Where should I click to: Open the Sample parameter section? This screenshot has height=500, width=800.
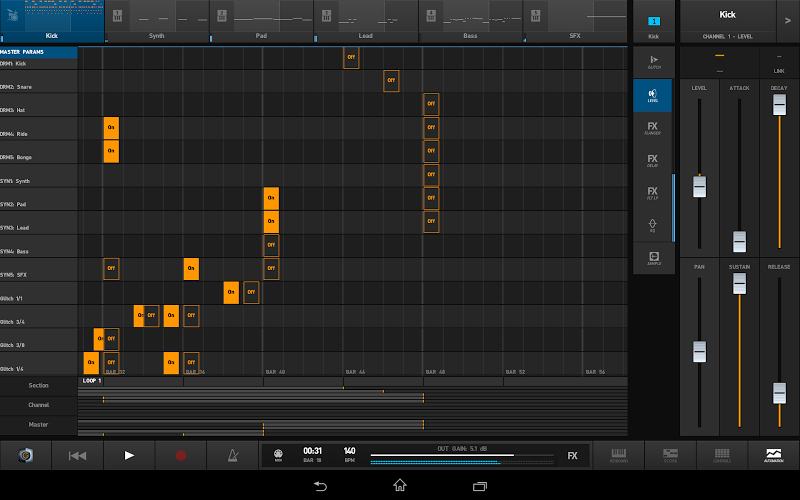654,258
